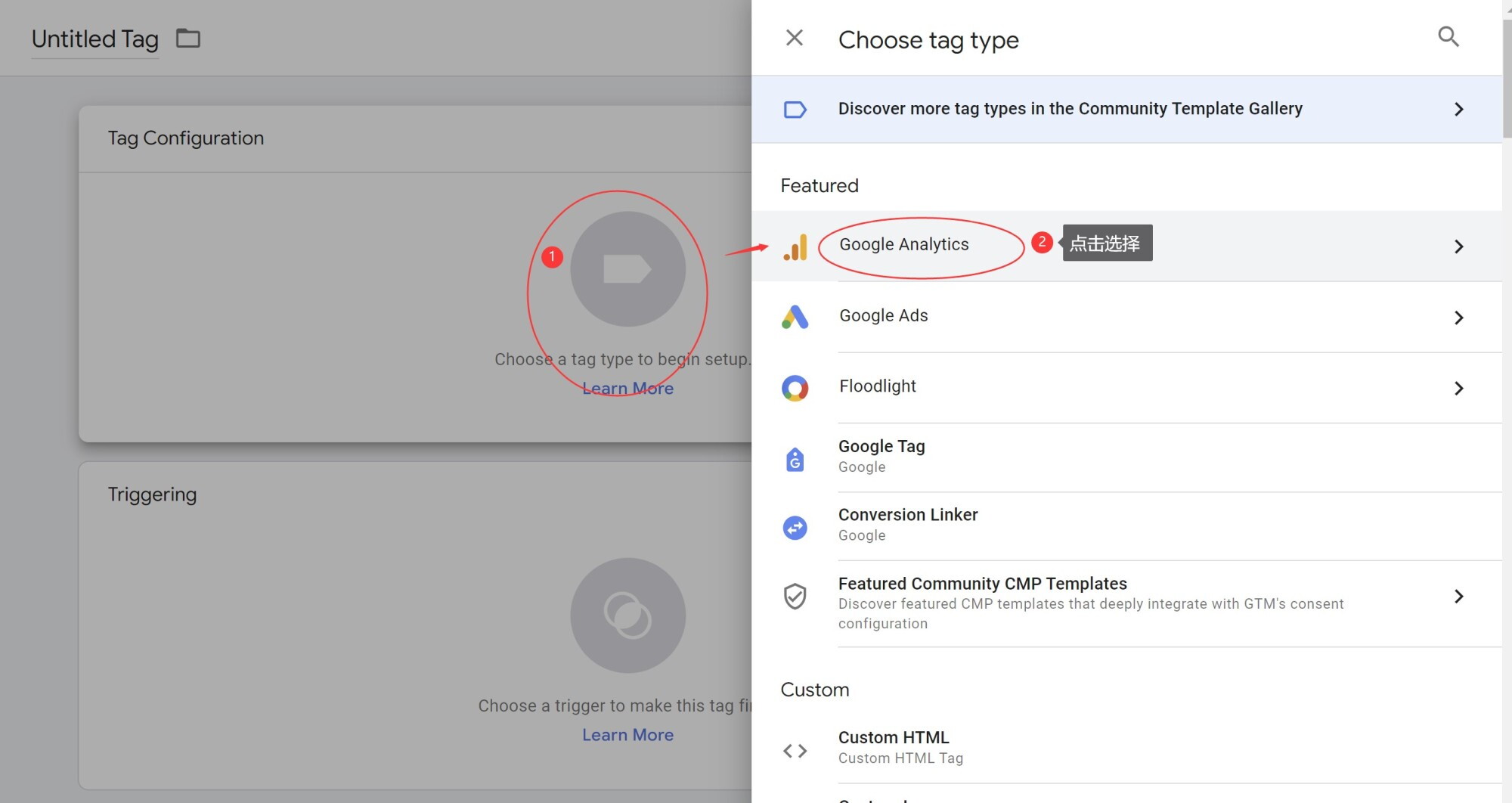Open search in Choose tag type panel
Screen dimensions: 1512x803
1448,36
